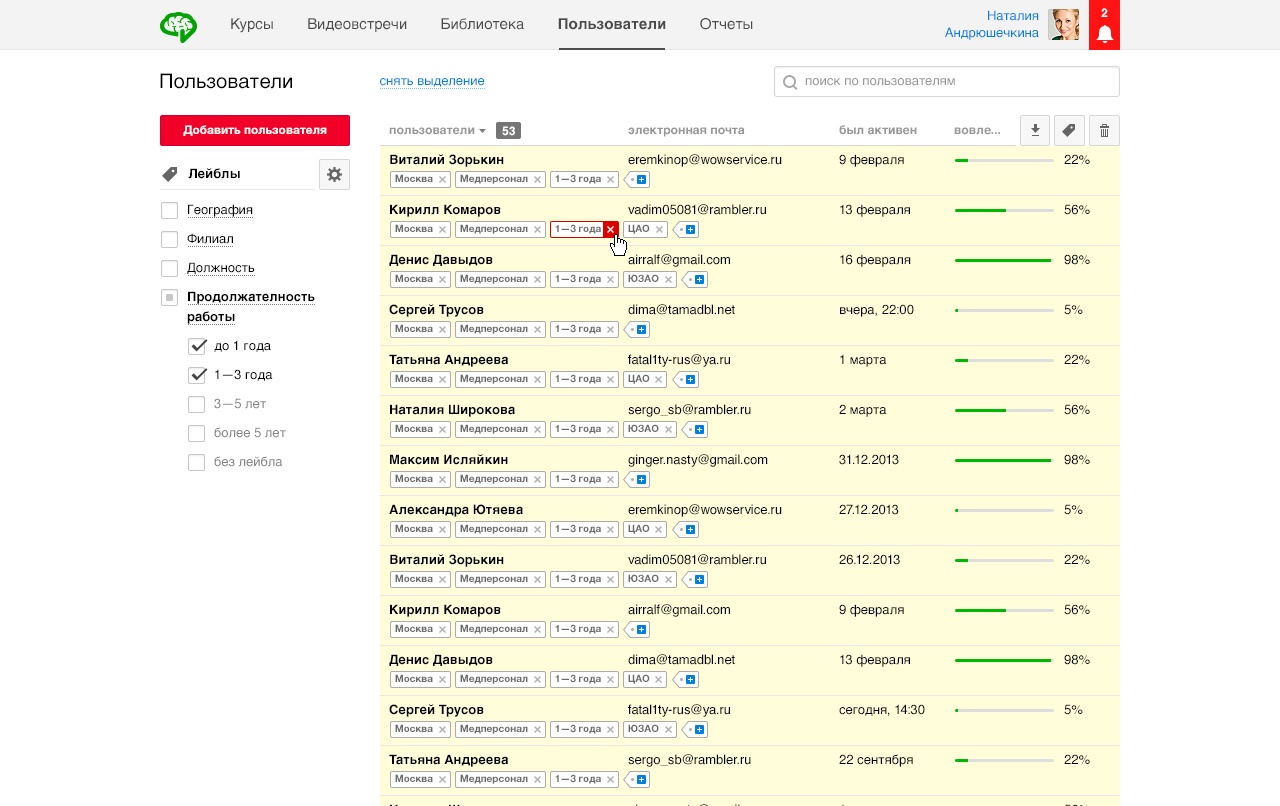Remove Москва tag from Максим Исляйкин
1280x806 pixels.
[443, 479]
